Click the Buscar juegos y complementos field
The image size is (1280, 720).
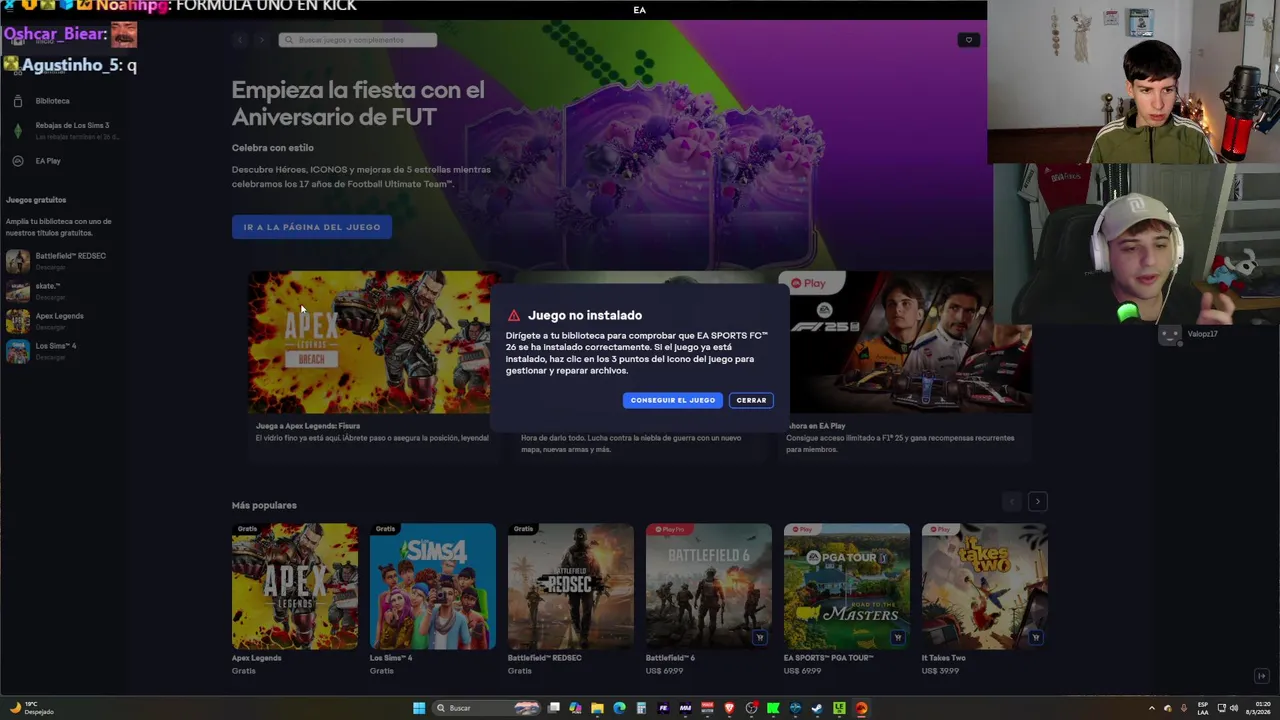pos(357,40)
